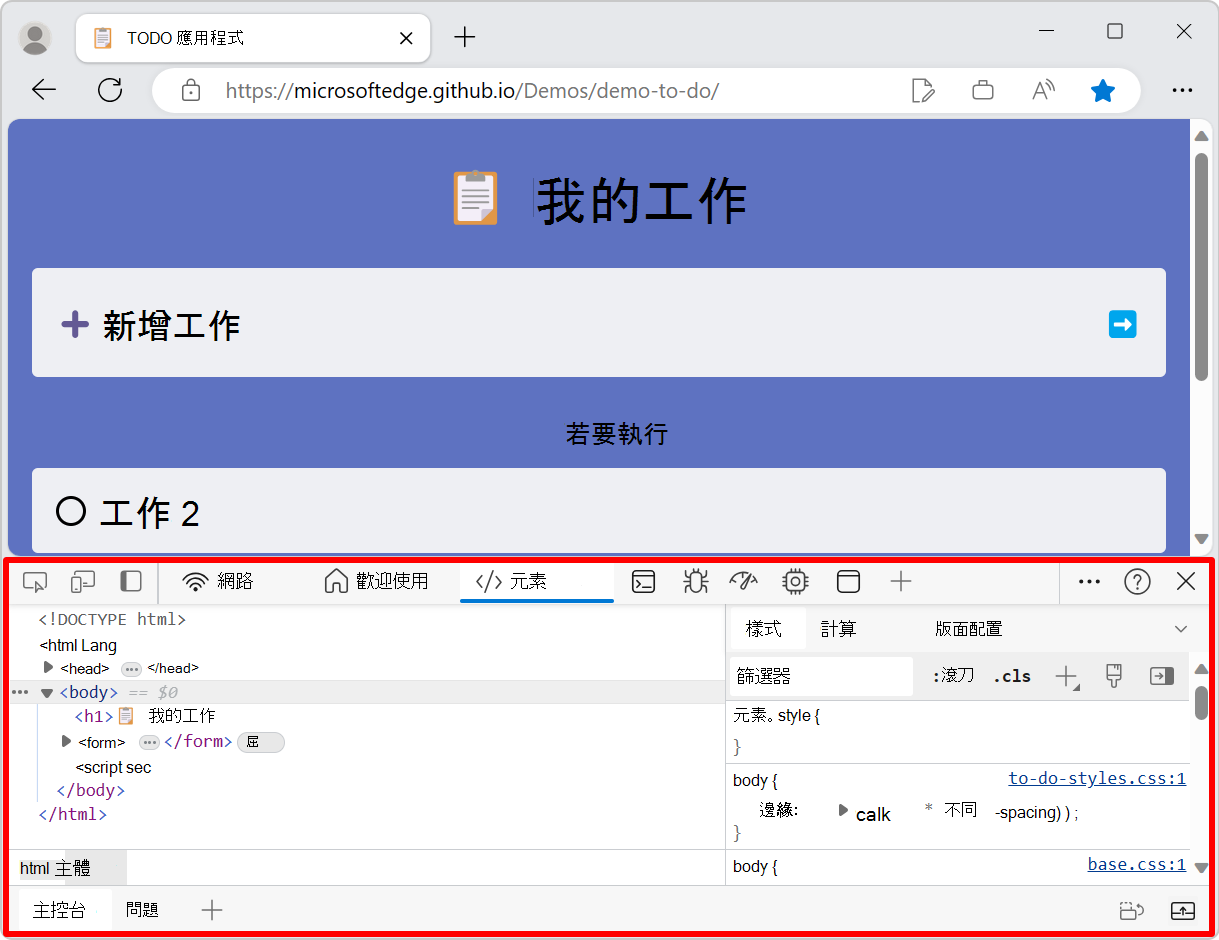The image size is (1219, 940).
Task: Toggle device emulation mode
Action: (83, 581)
